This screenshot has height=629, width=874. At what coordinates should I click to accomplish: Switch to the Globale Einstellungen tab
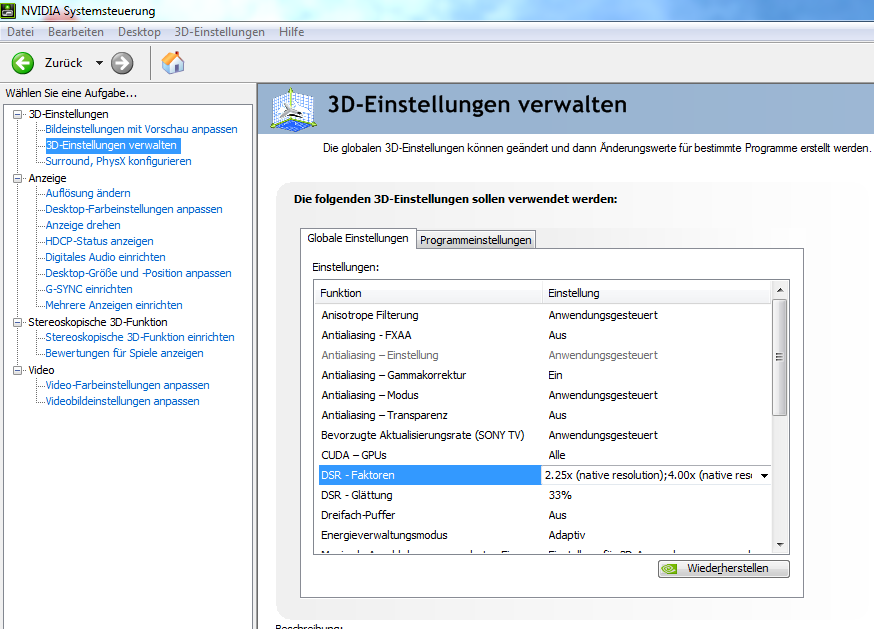[358, 238]
